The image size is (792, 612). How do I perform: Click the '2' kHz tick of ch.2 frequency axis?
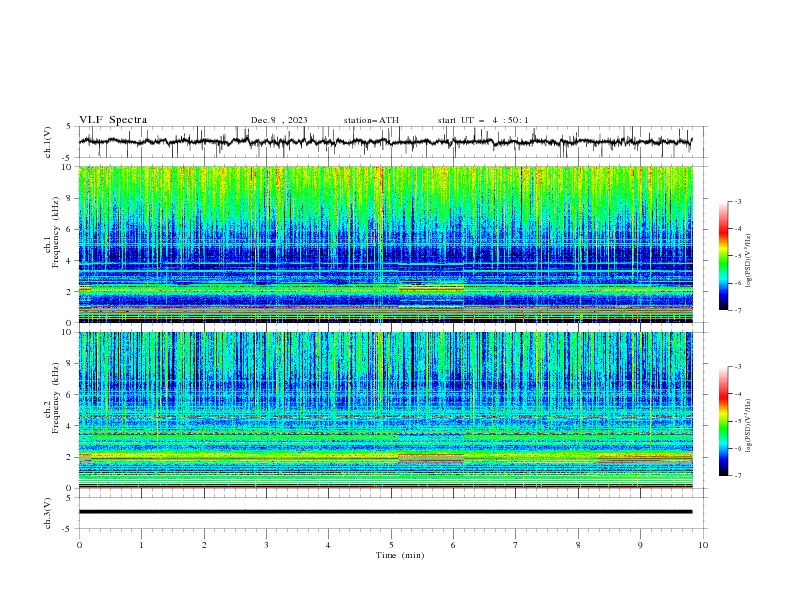click(69, 457)
